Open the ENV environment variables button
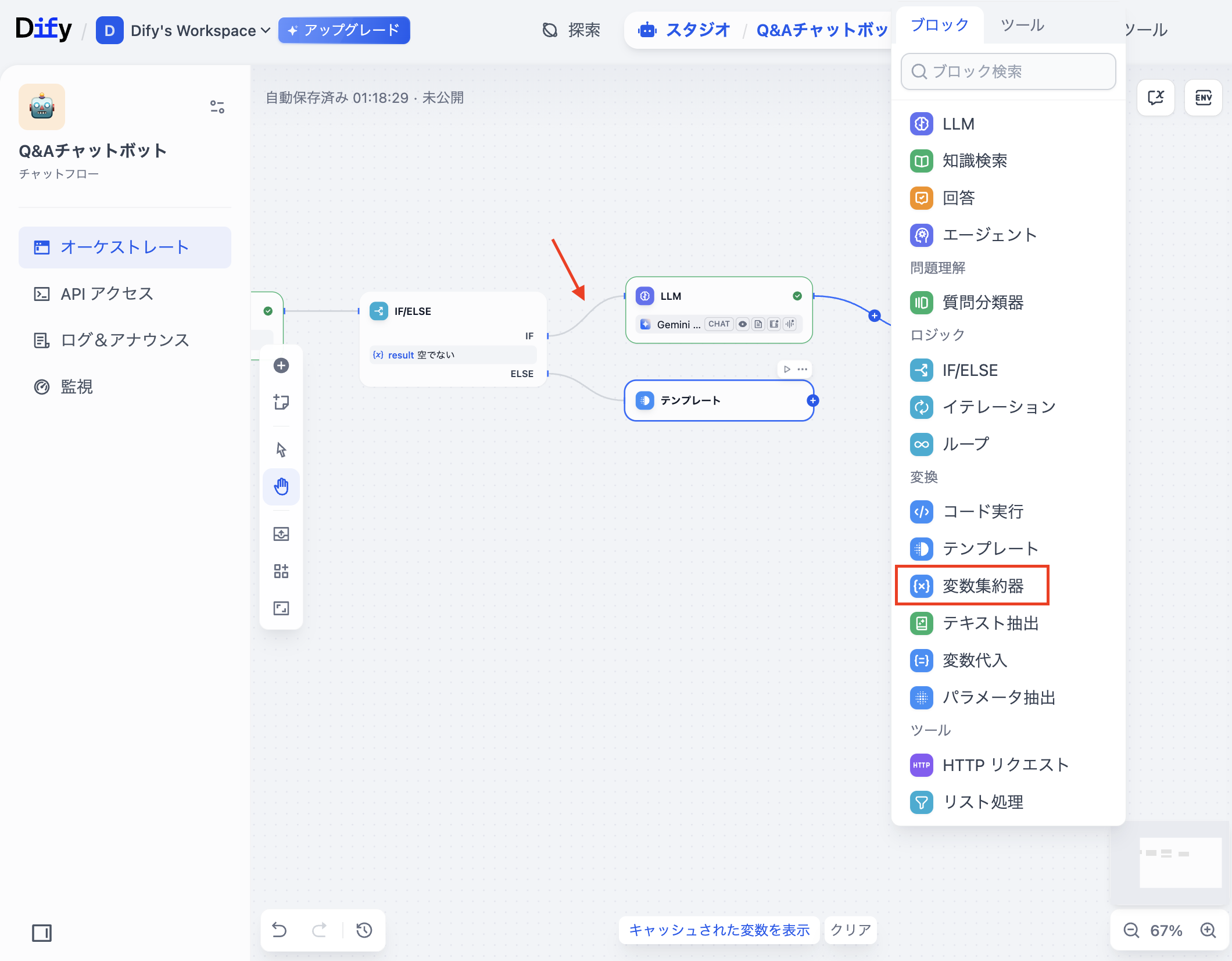 (x=1203, y=98)
